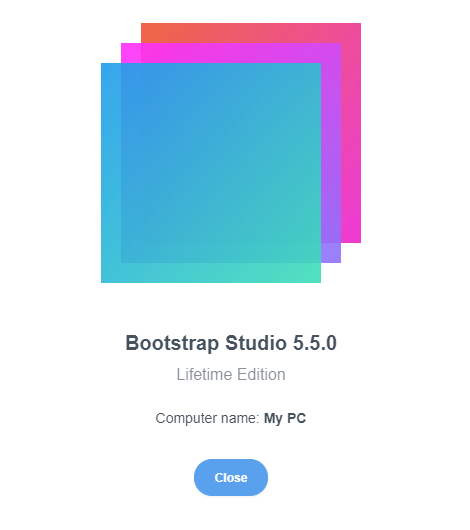Click the Close button
This screenshot has height=530, width=470.
pos(231,477)
